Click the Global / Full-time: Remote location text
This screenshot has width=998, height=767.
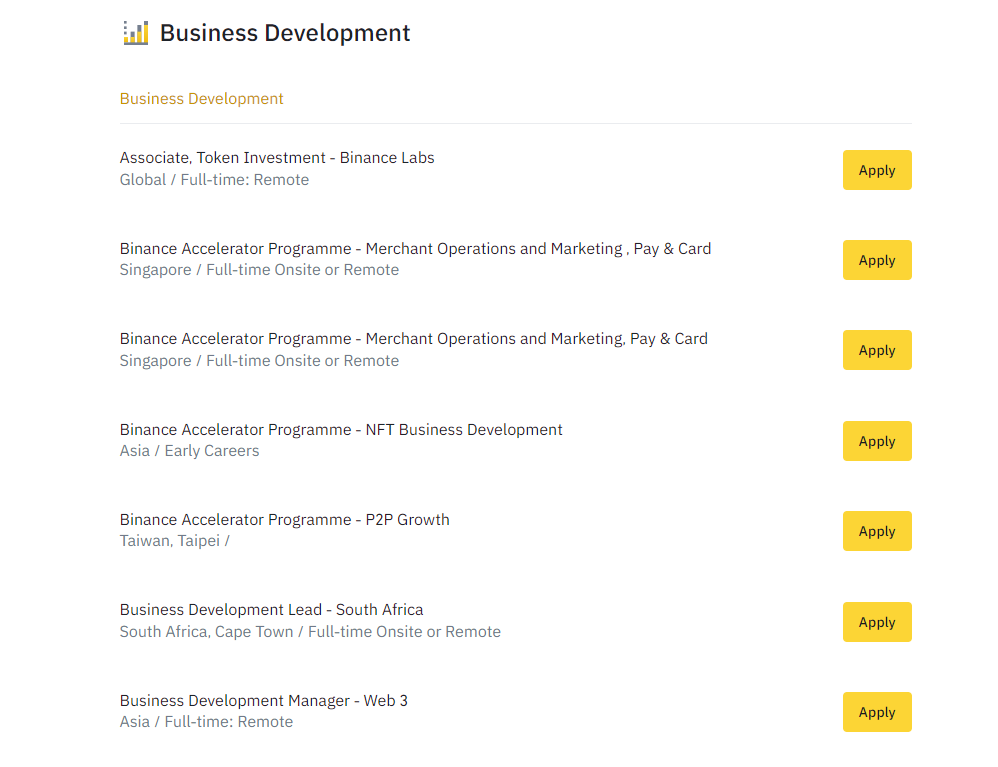(x=214, y=180)
